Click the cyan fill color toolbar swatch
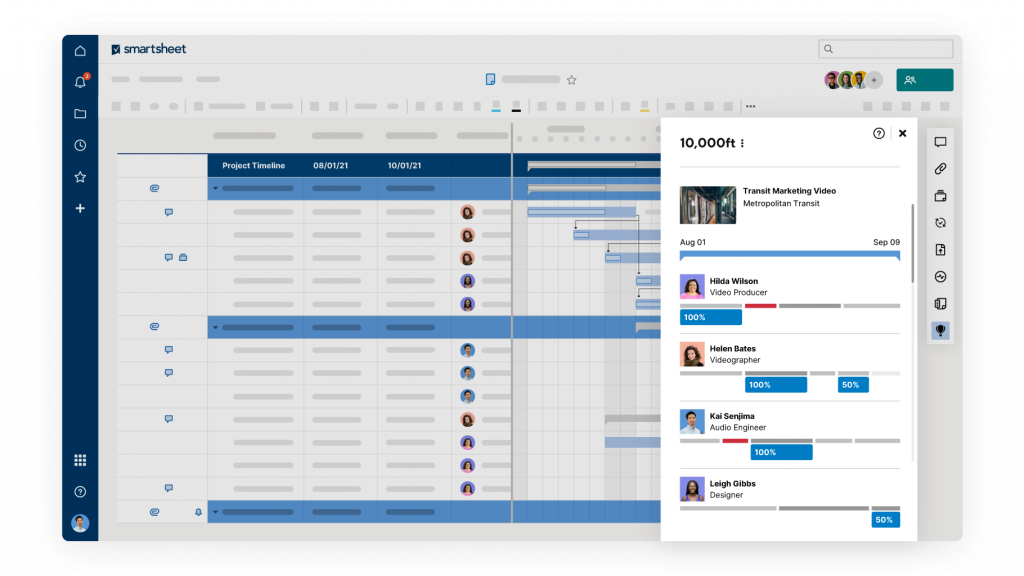Viewport: 1024px width, 576px height. [496, 106]
